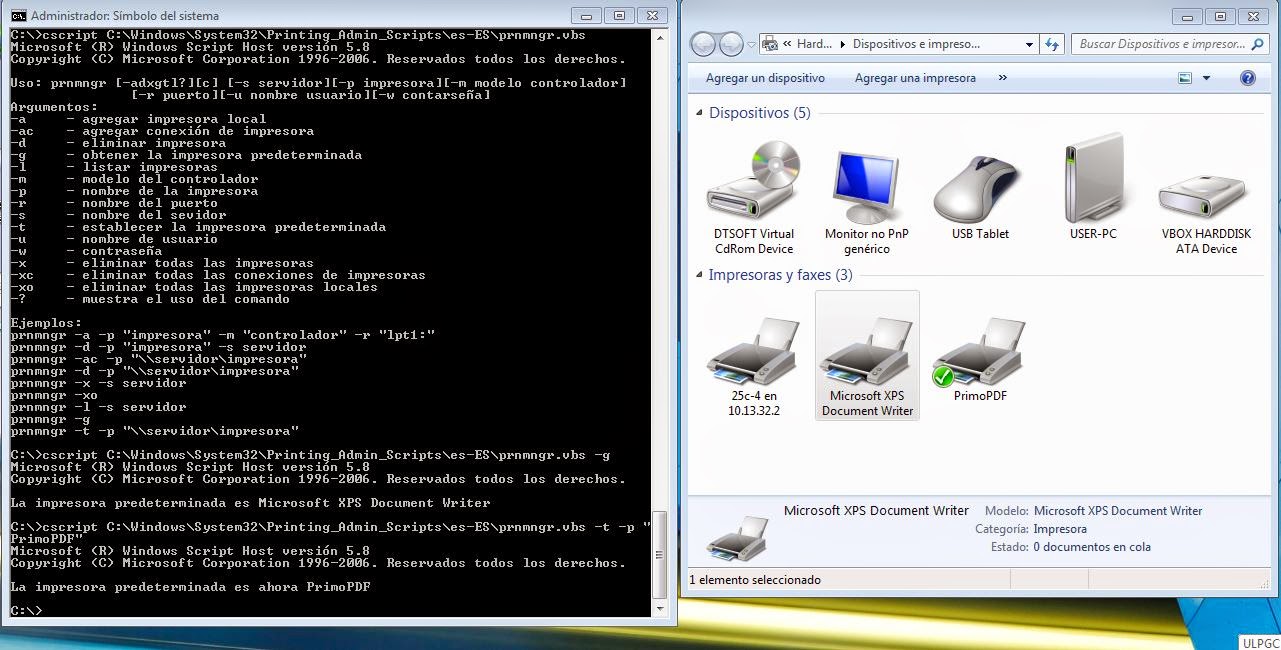Click the Hard... breadcrumb in address bar
This screenshot has height=650, width=1281.
815,44
